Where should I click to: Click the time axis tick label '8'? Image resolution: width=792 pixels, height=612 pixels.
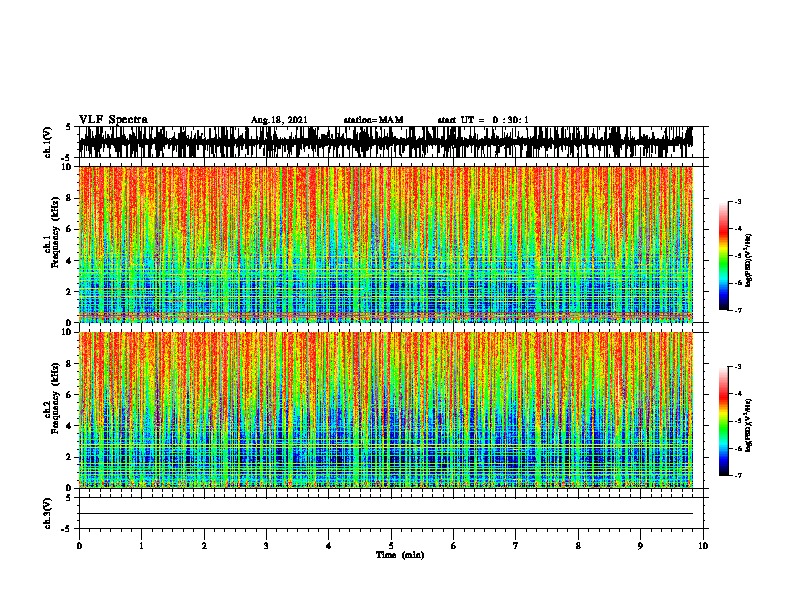pyautogui.click(x=578, y=545)
